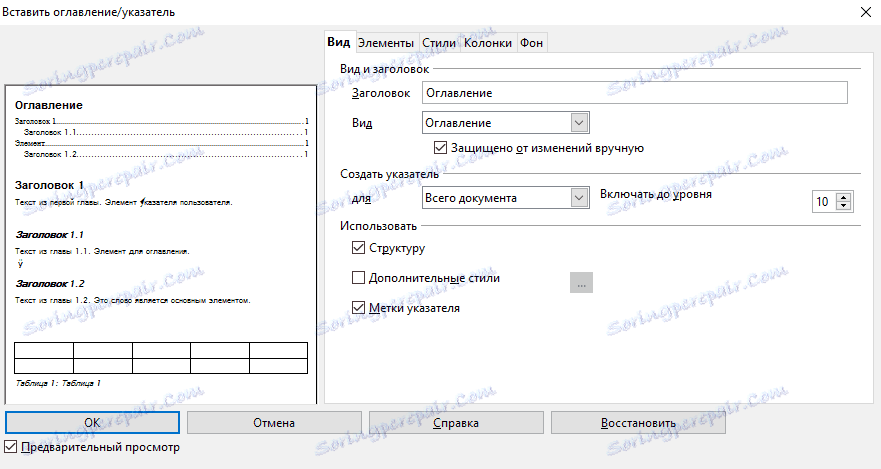The width and height of the screenshot is (881, 469).
Task: Confirm with the OK button
Action: coord(92,422)
